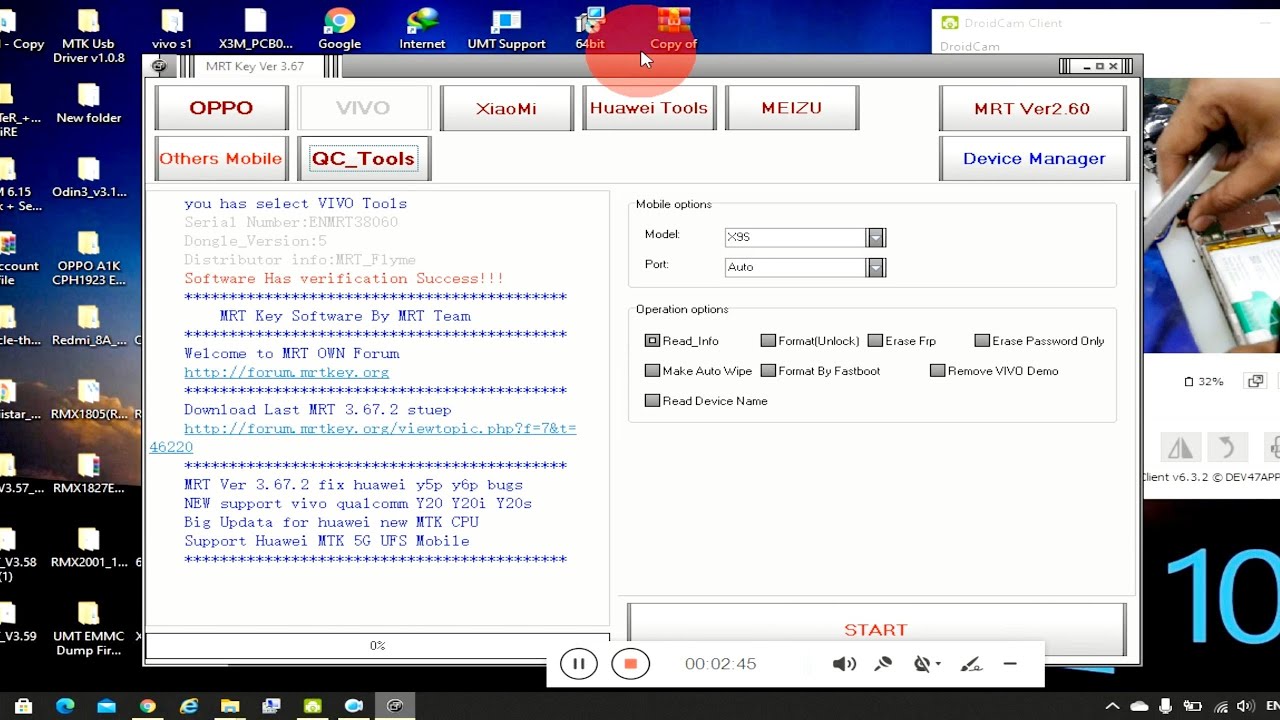Click the 0% progress bar
The image size is (1280, 720).
(377, 646)
